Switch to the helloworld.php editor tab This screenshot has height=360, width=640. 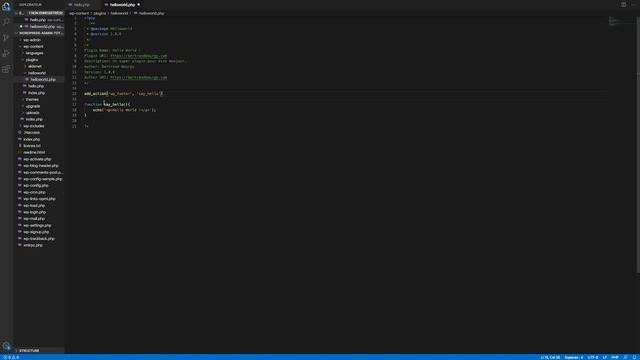tap(122, 4)
